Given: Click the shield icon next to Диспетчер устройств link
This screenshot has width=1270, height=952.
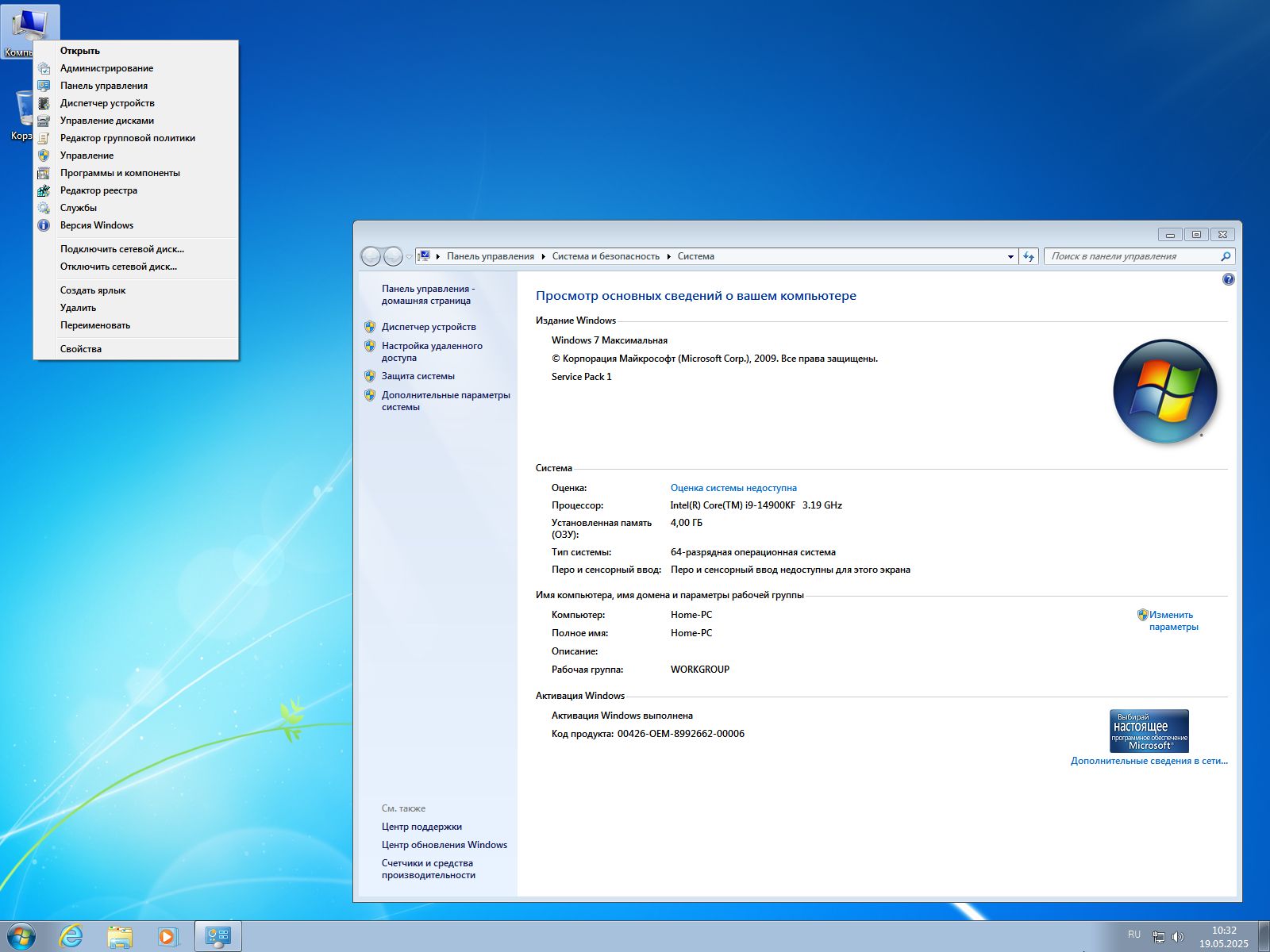Looking at the screenshot, I should point(370,327).
